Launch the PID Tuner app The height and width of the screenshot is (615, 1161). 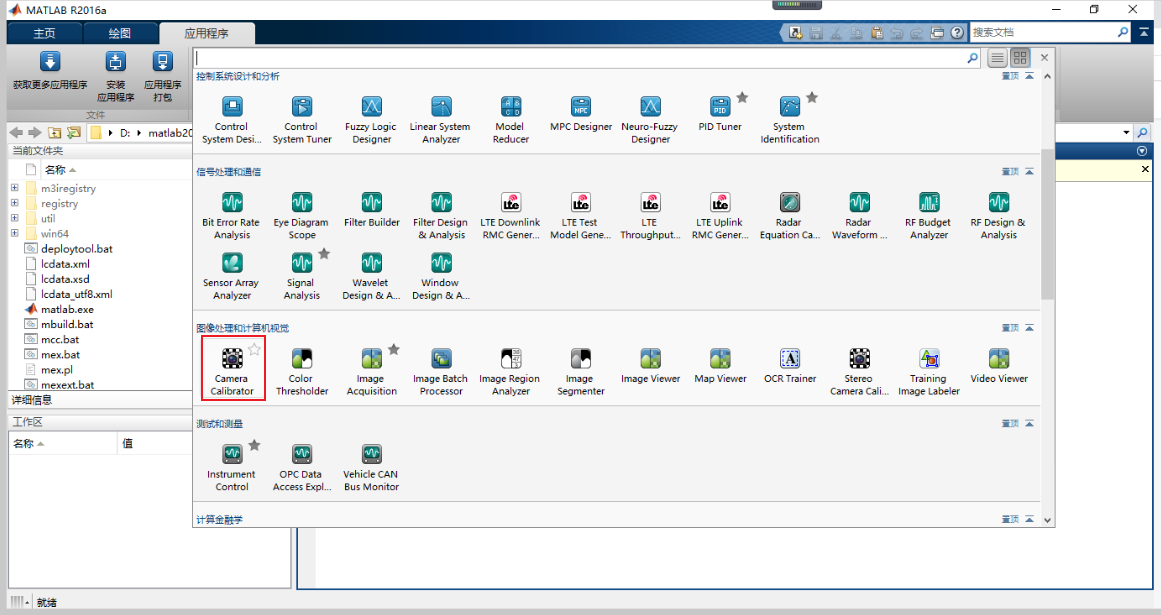click(x=720, y=114)
